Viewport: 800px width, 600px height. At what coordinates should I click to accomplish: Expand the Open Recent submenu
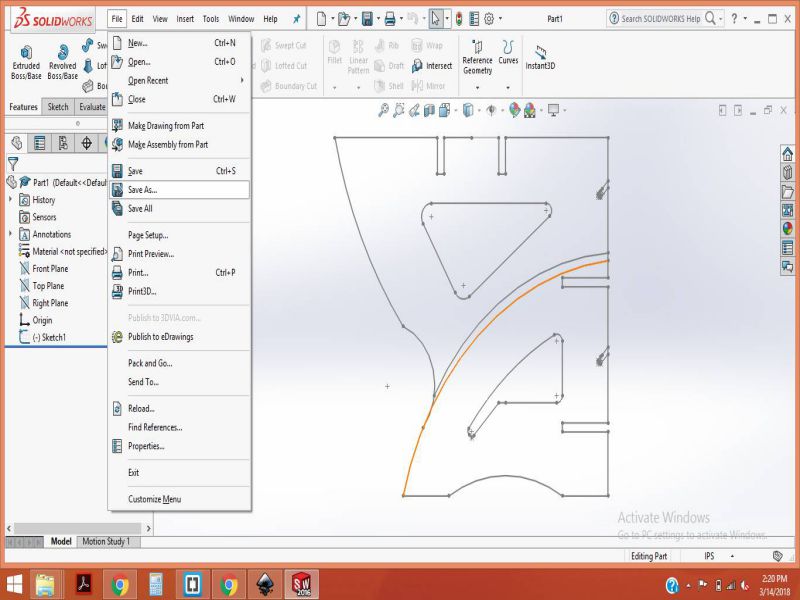[179, 80]
